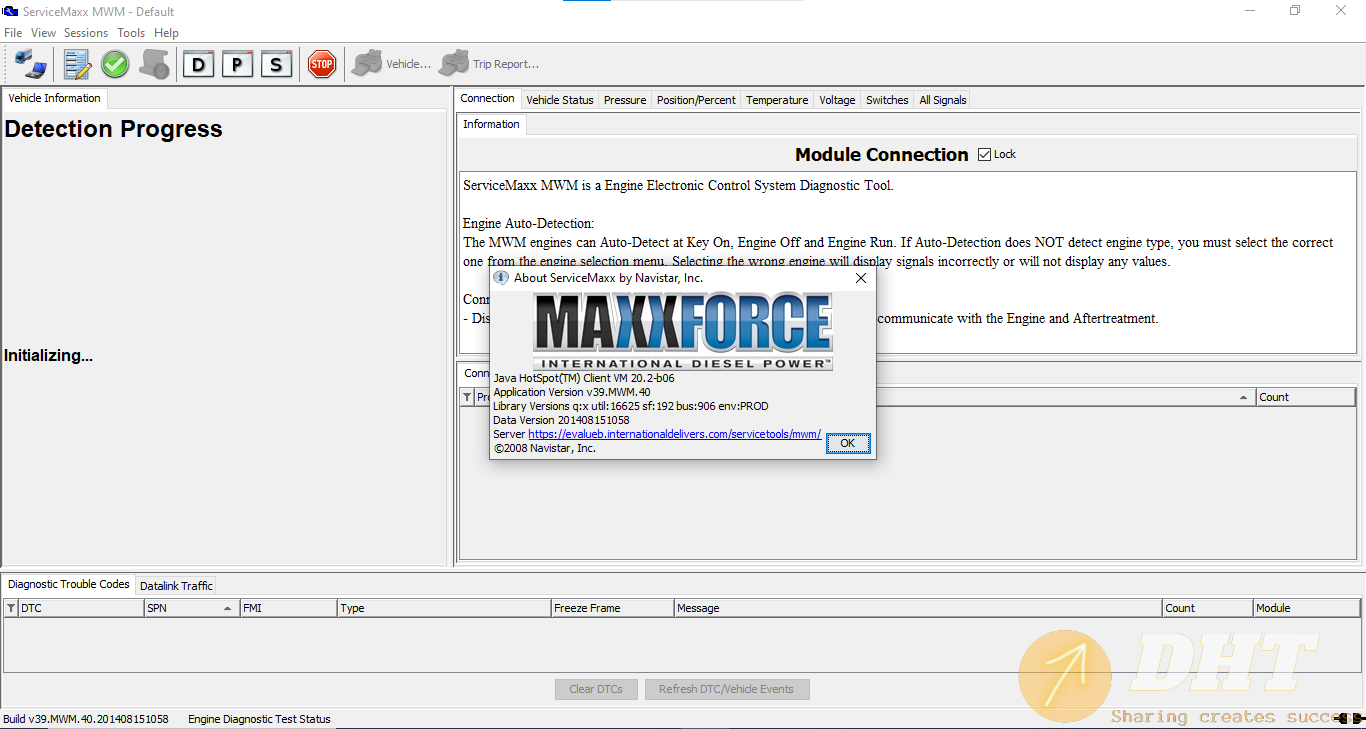Uncheck the Lock checkbox for Module Connection

[x=984, y=154]
